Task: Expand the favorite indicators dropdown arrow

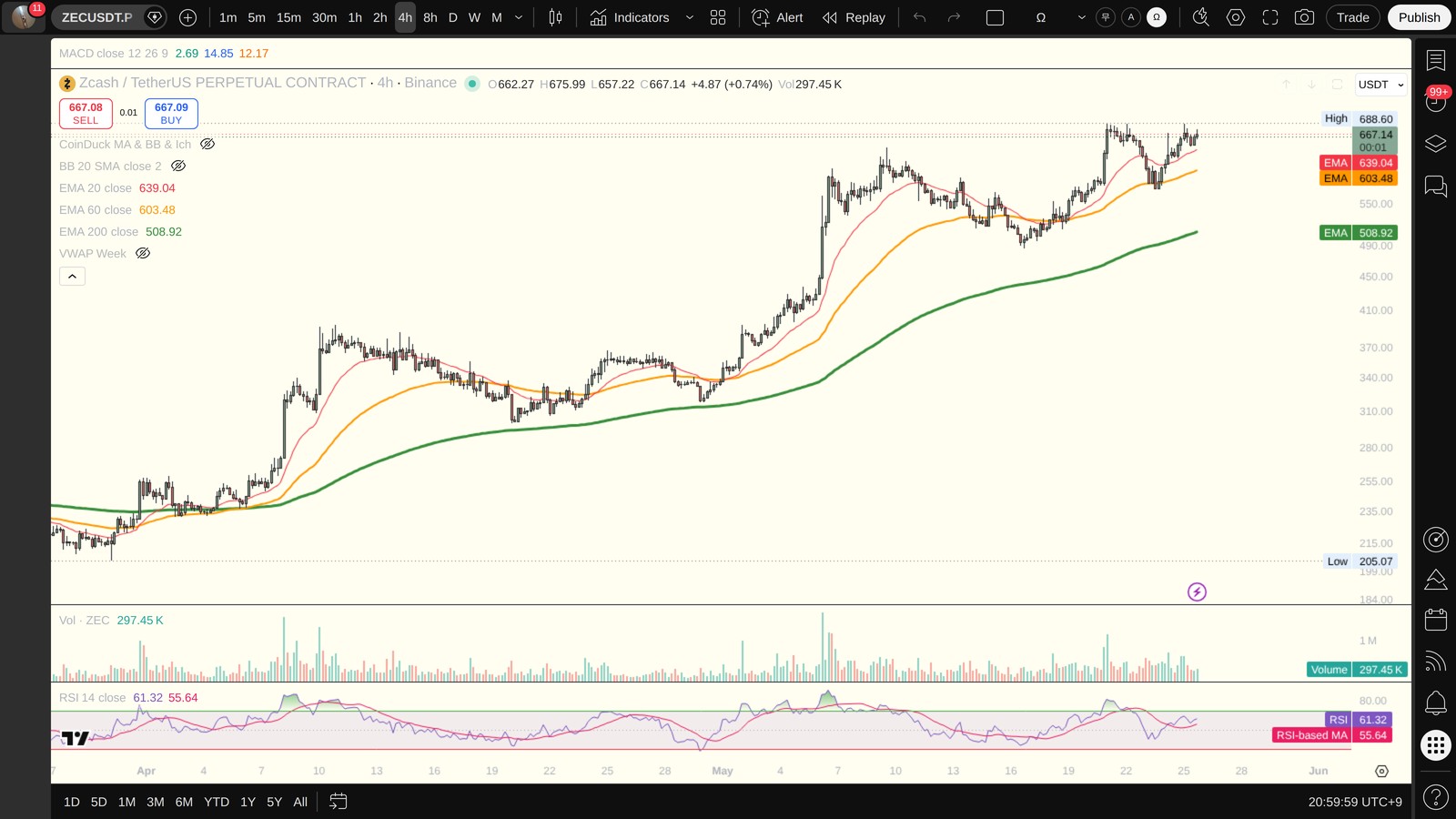Action: pyautogui.click(x=689, y=17)
